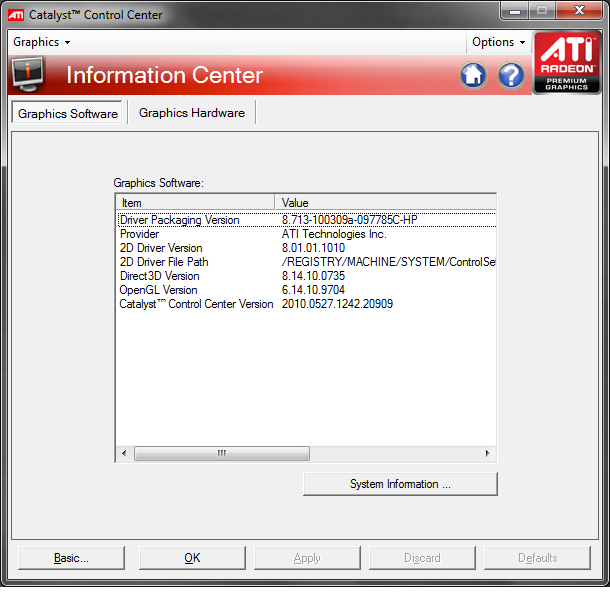Click the value 2010.0527.1242.20909
Image resolution: width=610 pixels, height=596 pixels.
[x=337, y=304]
